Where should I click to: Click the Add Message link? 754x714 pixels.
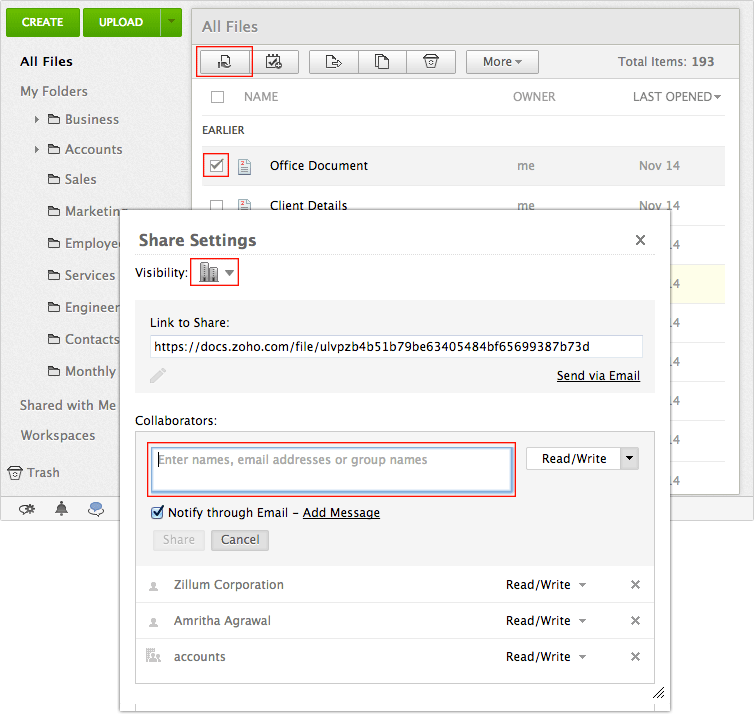click(x=341, y=513)
